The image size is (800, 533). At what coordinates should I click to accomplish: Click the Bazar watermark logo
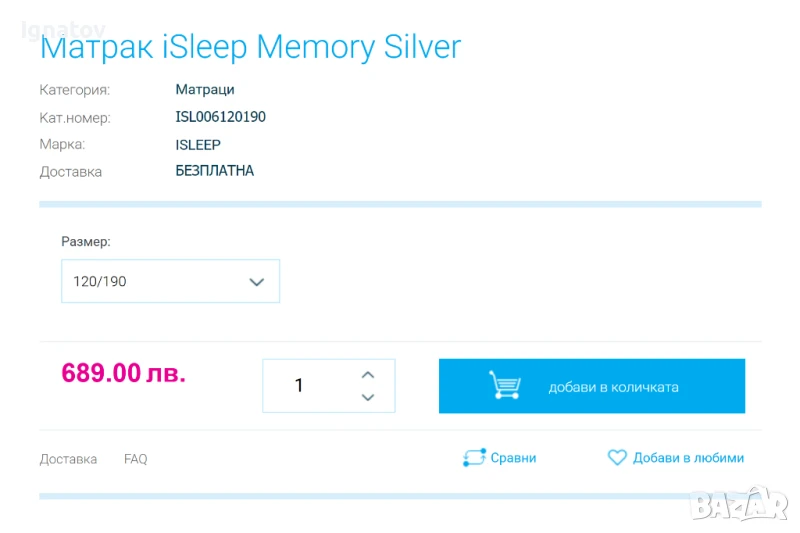pyautogui.click(x=738, y=503)
